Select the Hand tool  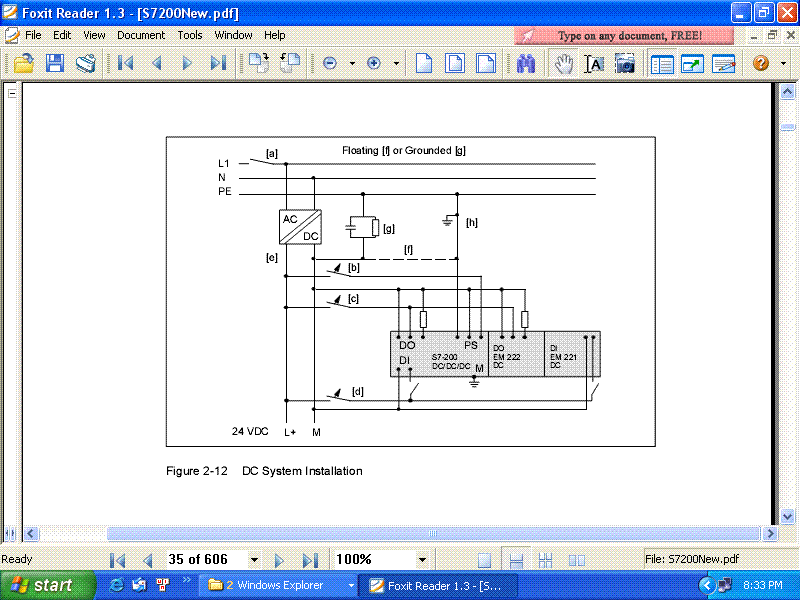(564, 63)
